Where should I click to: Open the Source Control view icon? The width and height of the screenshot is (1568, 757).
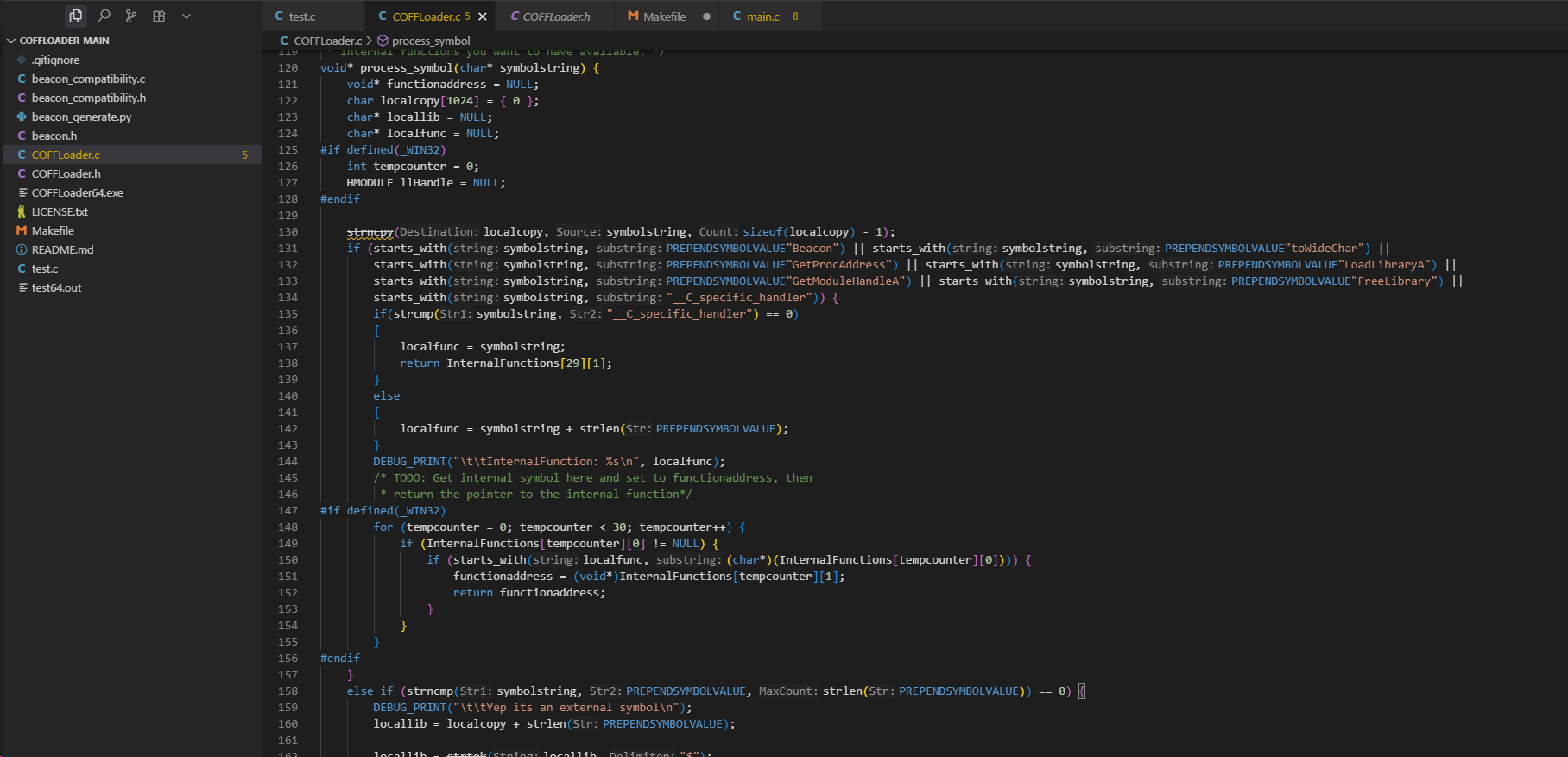point(131,16)
